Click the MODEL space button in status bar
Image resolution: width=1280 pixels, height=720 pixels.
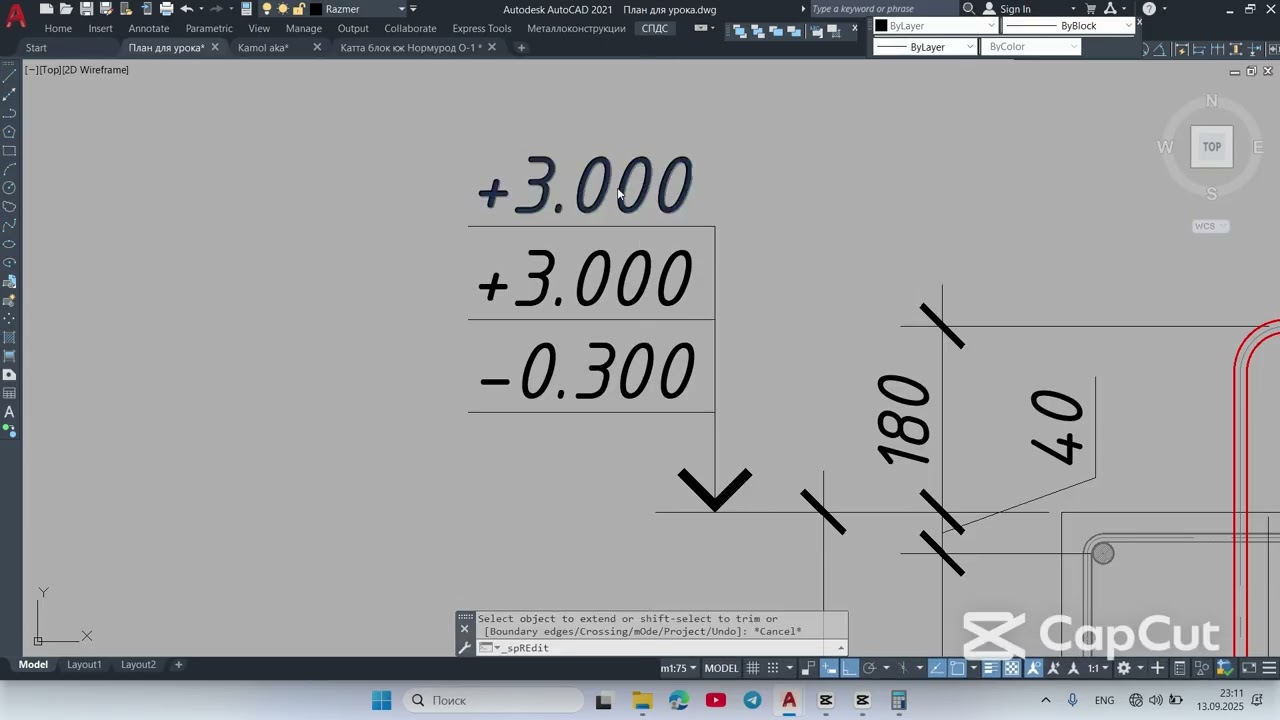click(722, 668)
